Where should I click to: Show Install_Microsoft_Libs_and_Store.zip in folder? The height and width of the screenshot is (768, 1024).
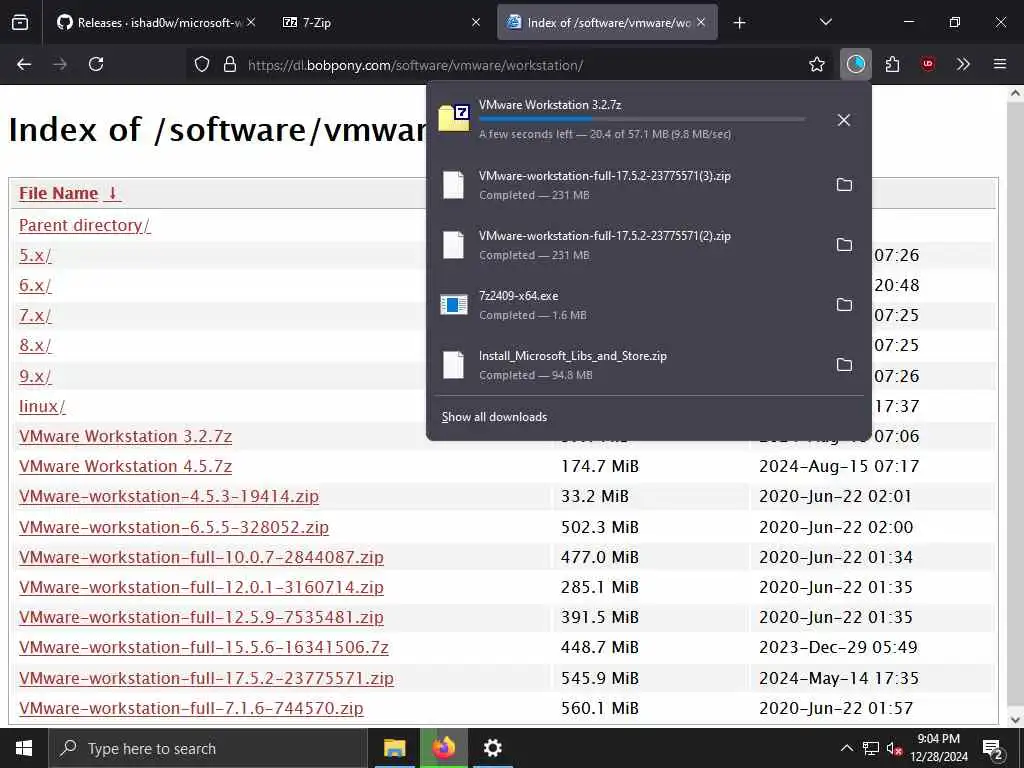pos(844,365)
